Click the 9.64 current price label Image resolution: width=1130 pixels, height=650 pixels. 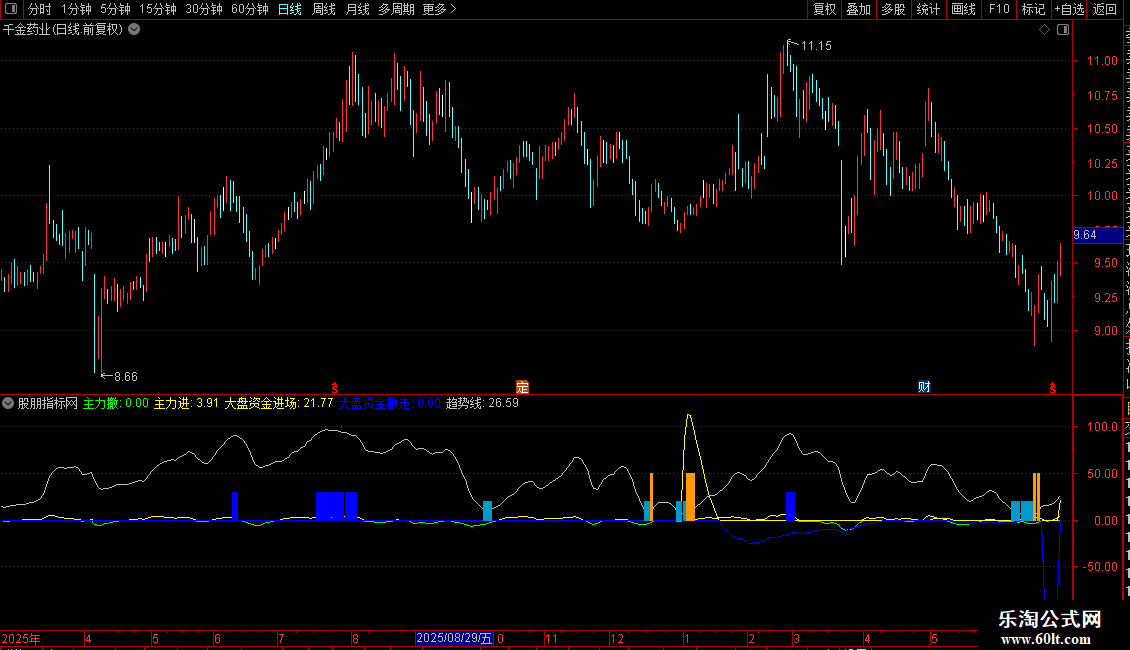[1097, 235]
